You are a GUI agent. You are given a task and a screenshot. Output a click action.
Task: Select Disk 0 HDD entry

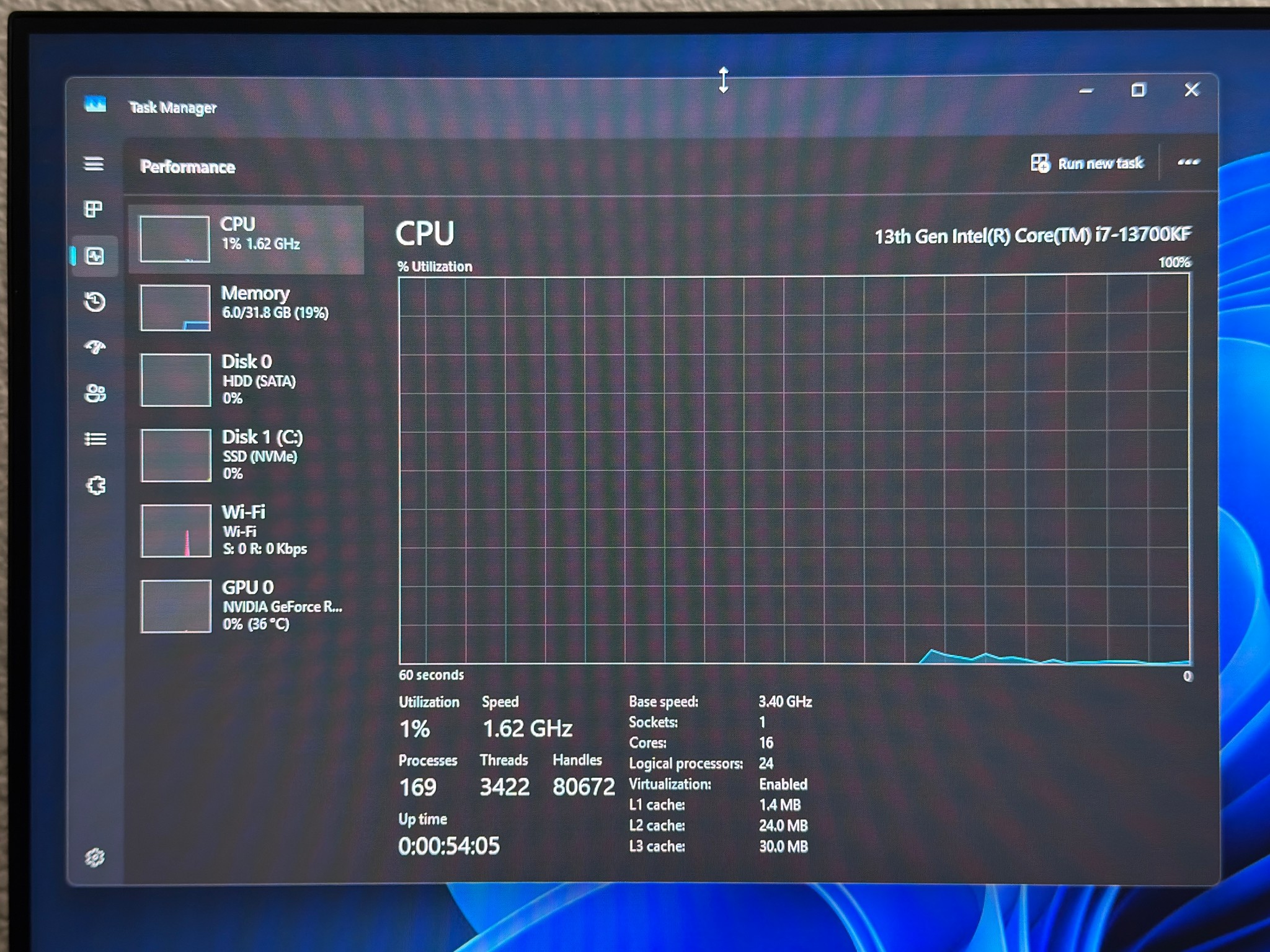click(x=246, y=379)
